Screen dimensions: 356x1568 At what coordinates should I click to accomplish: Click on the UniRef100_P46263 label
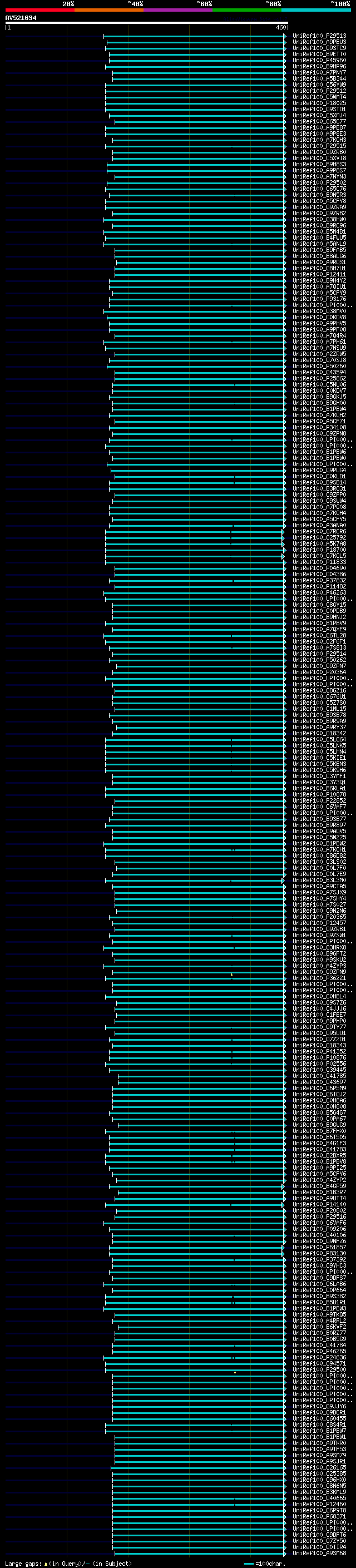(x=319, y=592)
